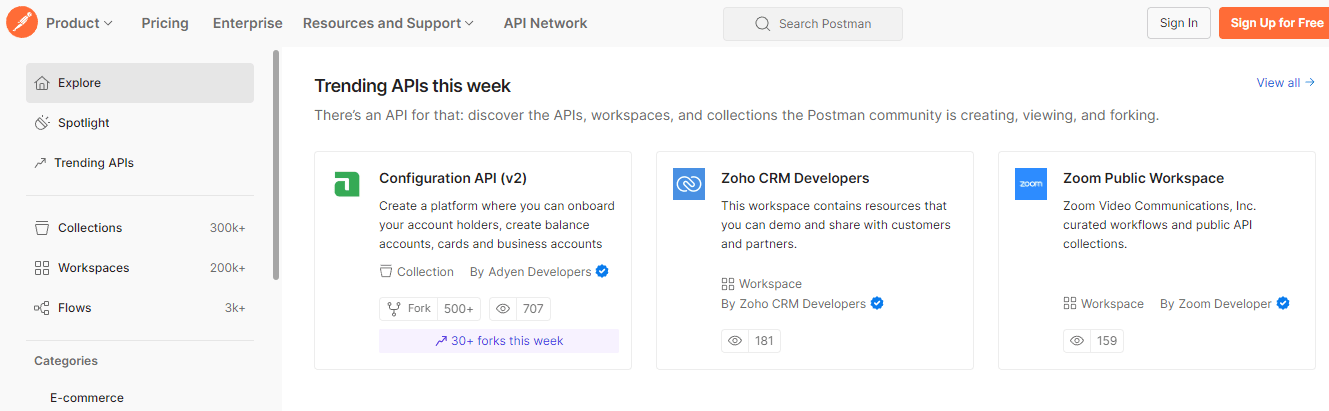Open the Adyen Configuration API logo
Screen dimensions: 1329x411
(346, 184)
